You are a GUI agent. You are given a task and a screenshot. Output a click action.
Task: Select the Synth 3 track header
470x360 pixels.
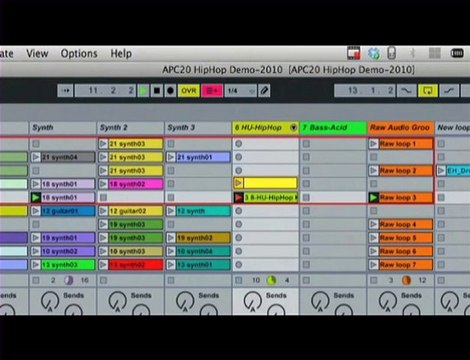(198, 128)
